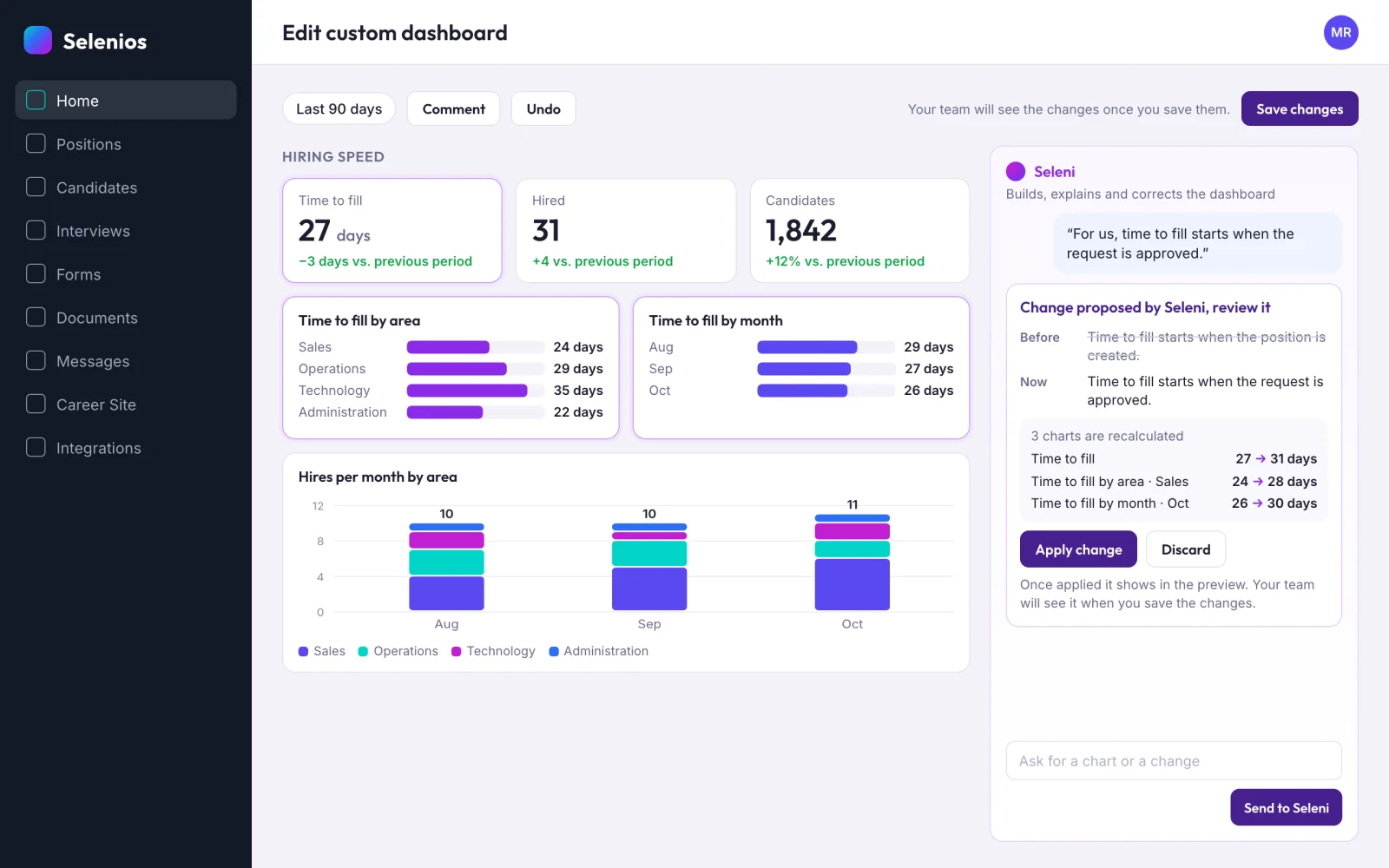Select the Time to fill by area title
This screenshot has width=1389, height=868.
pos(359,320)
